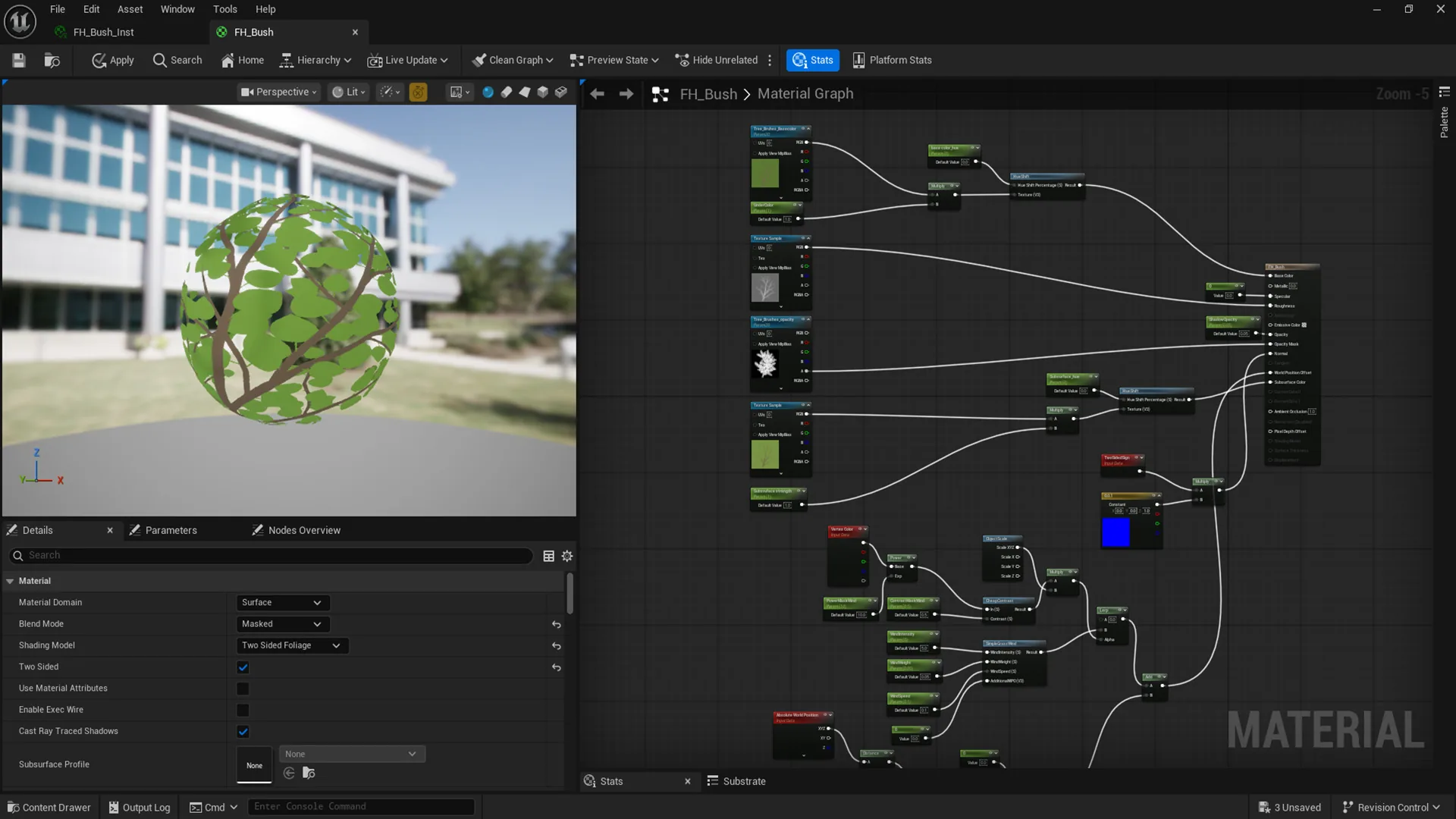Close the FH_Bush tab
Image resolution: width=1456 pixels, height=819 pixels.
pos(355,32)
